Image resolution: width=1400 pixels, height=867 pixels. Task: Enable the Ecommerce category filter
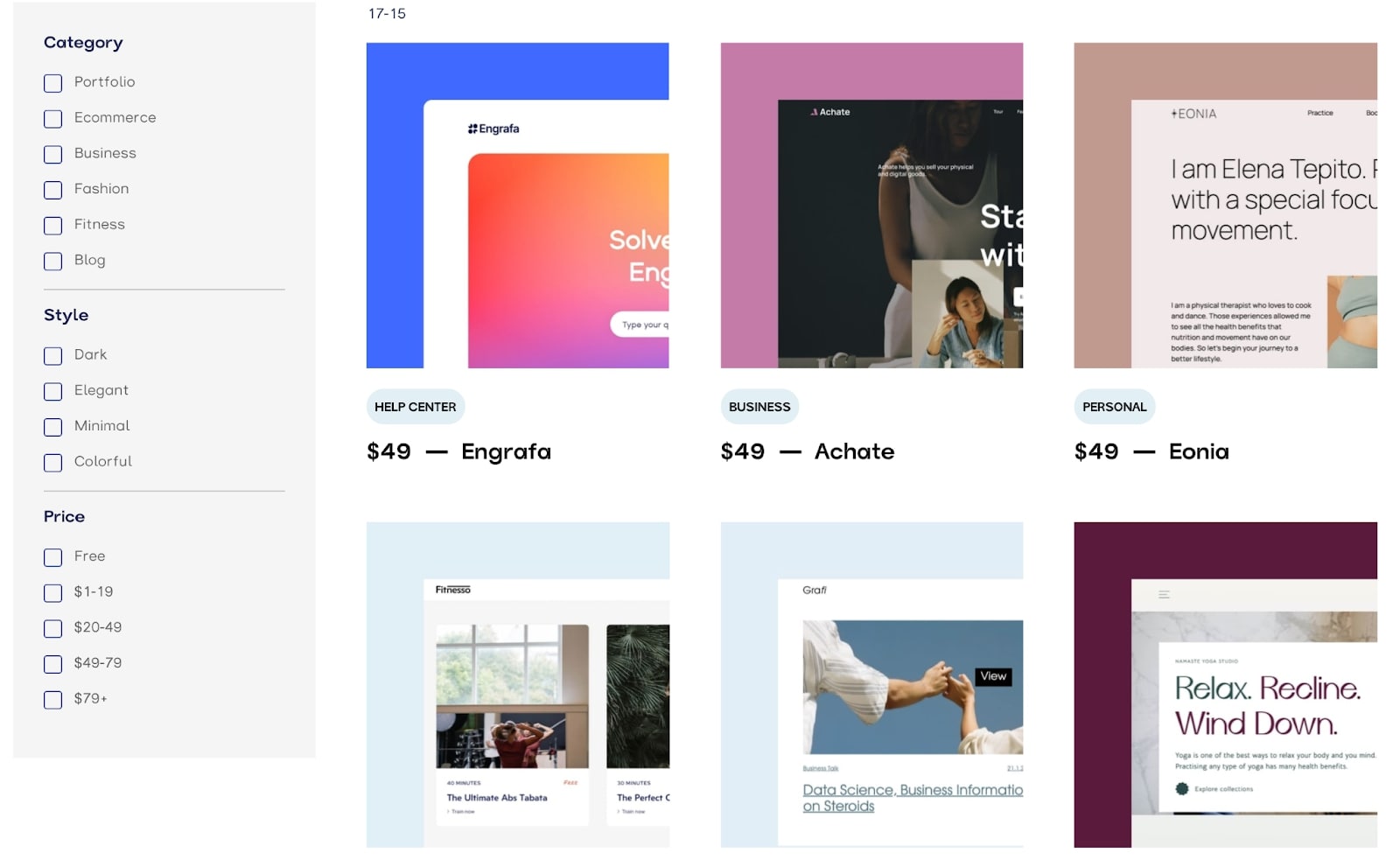point(53,119)
